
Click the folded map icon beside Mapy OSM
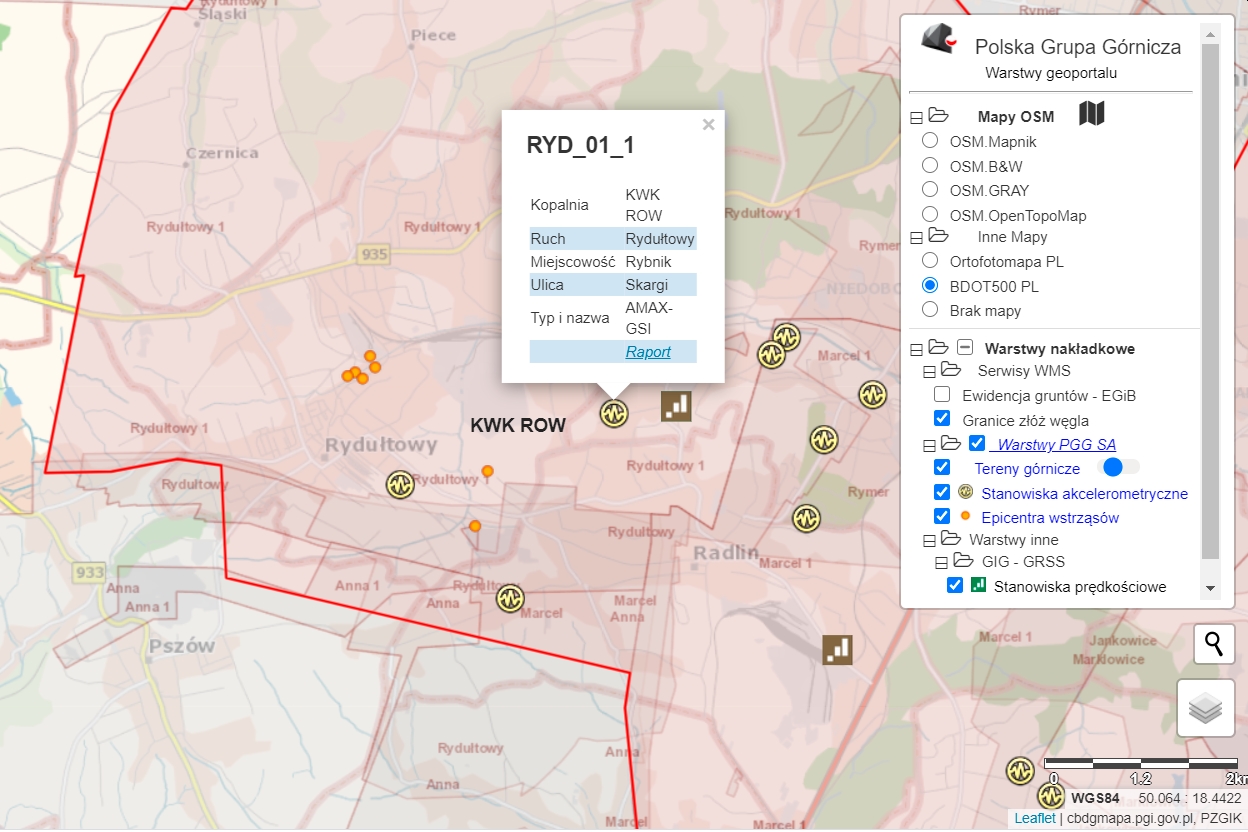click(1092, 113)
